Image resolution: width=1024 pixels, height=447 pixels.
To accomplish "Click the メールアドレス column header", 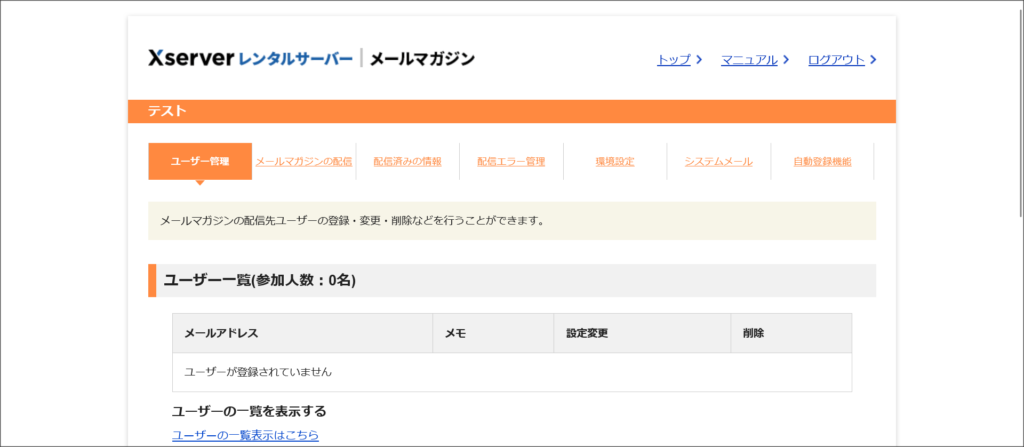I will (223, 333).
